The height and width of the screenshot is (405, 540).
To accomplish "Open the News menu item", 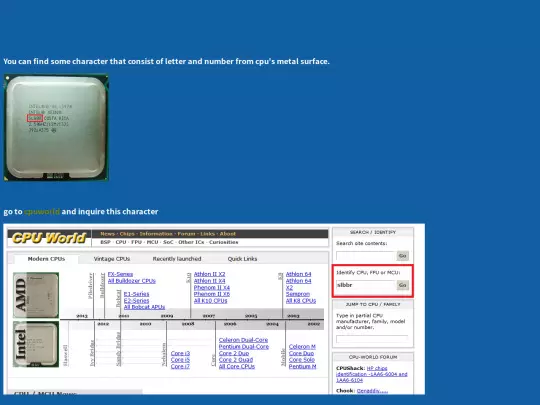I will [x=107, y=234].
